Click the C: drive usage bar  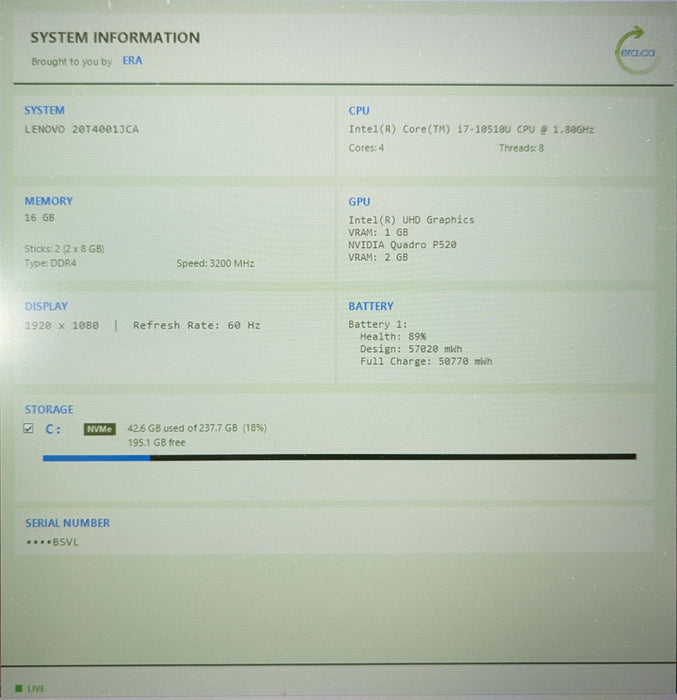pyautogui.click(x=339, y=457)
